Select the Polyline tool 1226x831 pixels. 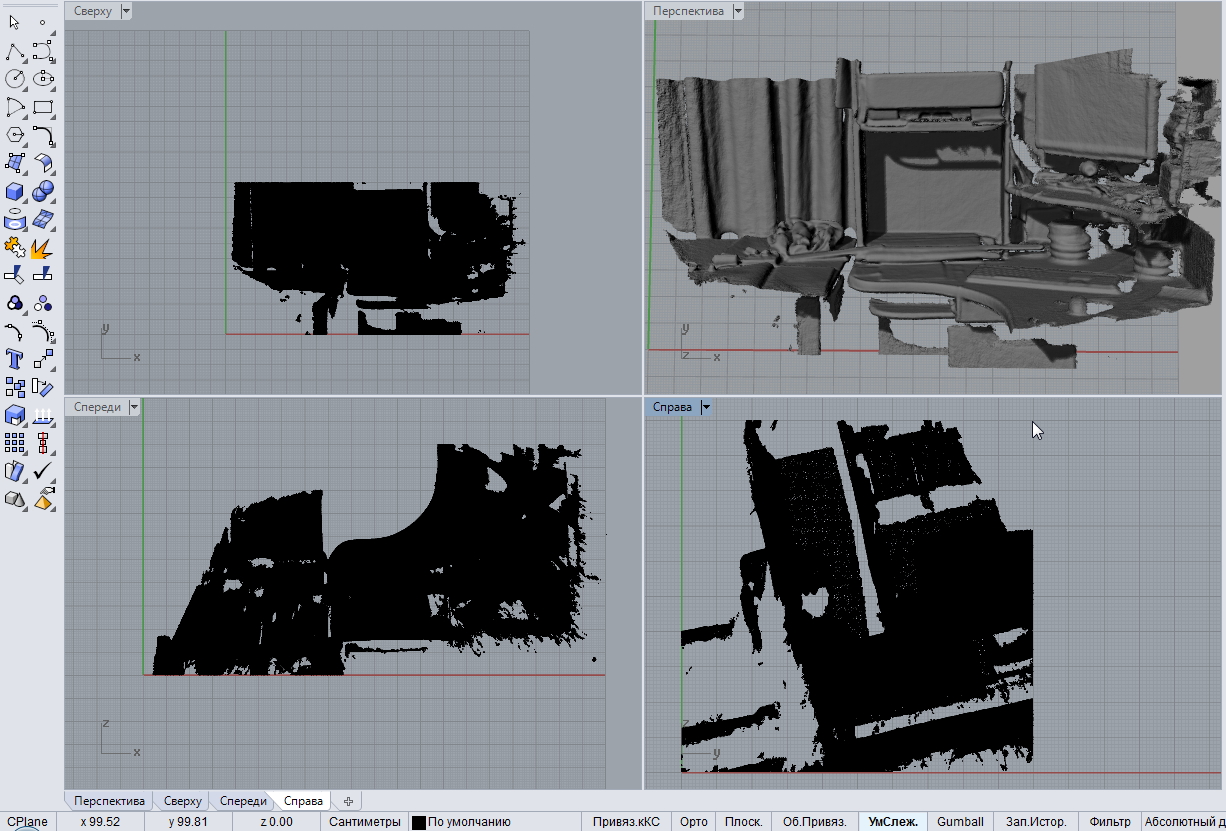point(15,50)
